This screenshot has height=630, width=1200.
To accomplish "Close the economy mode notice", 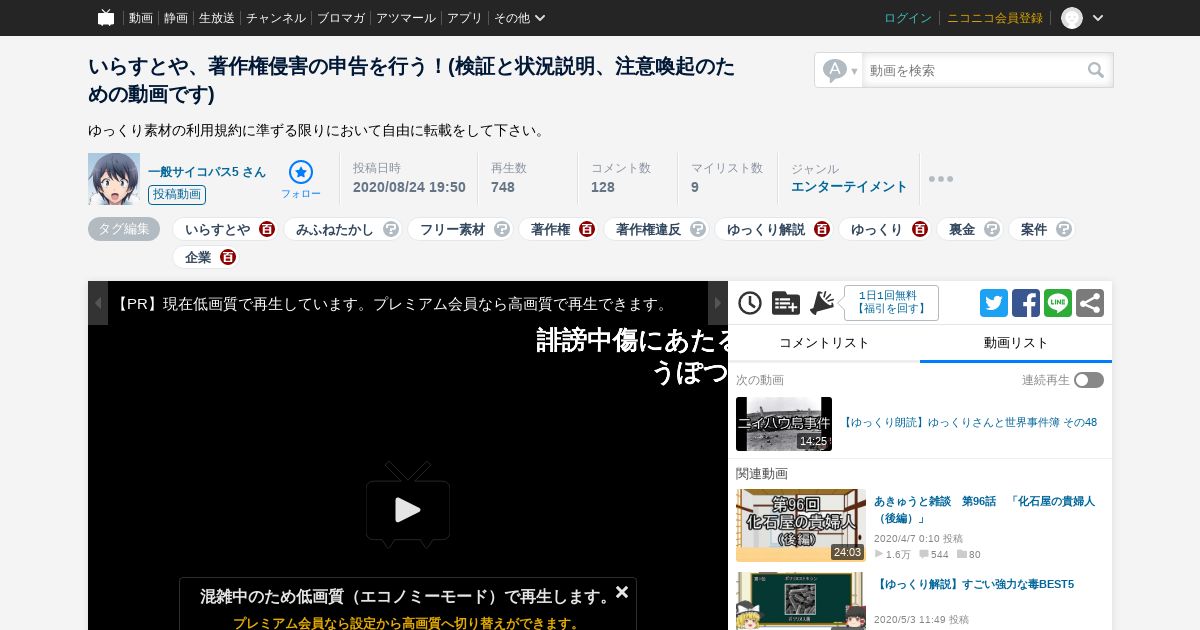I will (x=622, y=592).
